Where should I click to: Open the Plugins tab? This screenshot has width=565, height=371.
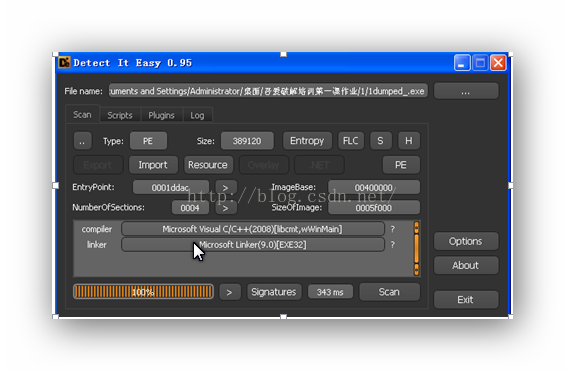point(161,116)
